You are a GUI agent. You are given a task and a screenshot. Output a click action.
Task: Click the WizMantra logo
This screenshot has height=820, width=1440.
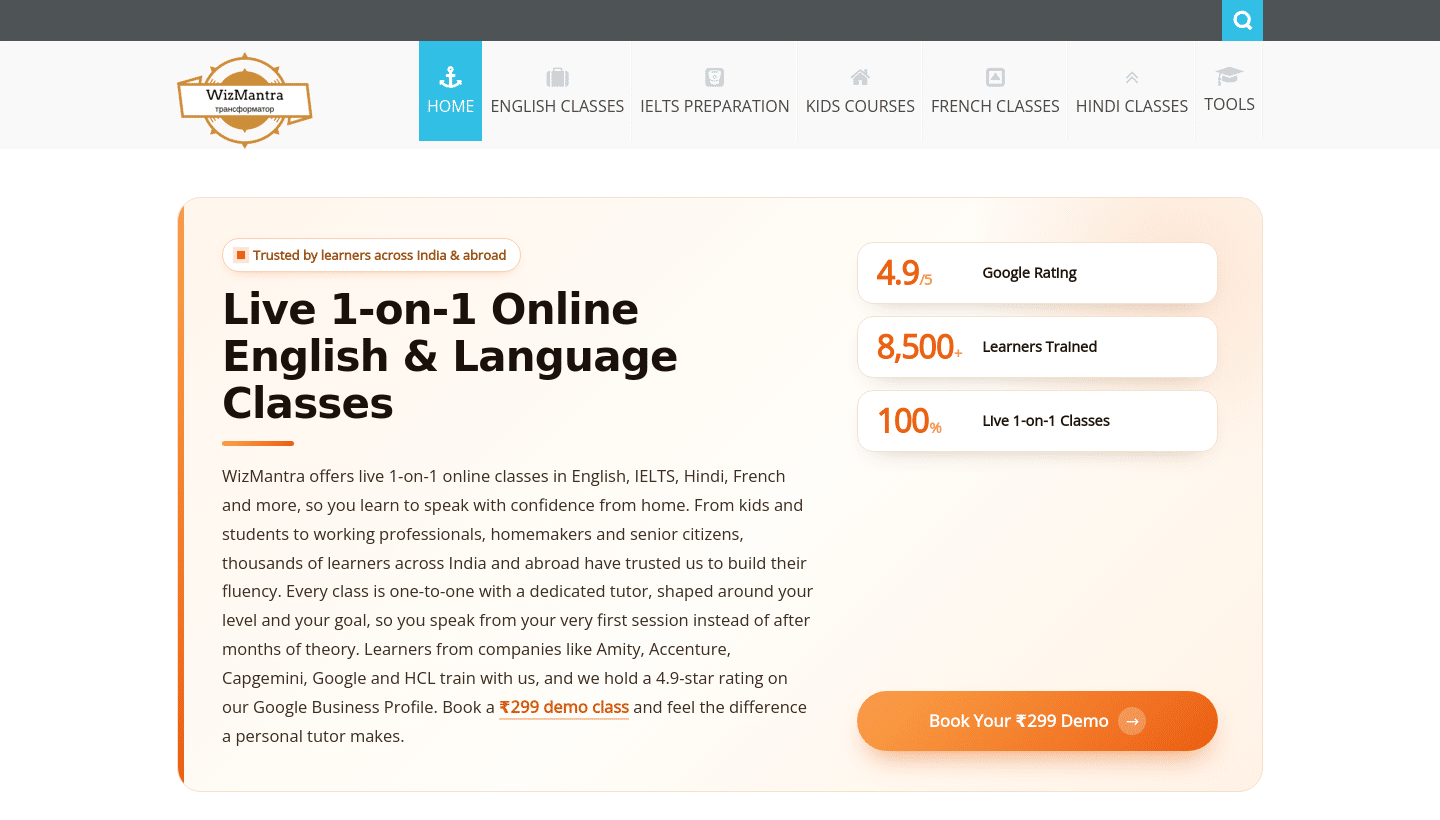[x=245, y=101]
